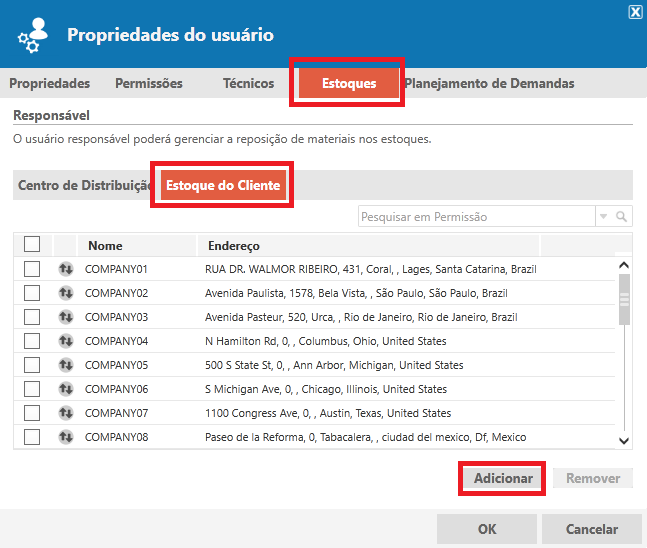Sort the list by Nome column header
This screenshot has height=548, width=647.
pyautogui.click(x=105, y=245)
